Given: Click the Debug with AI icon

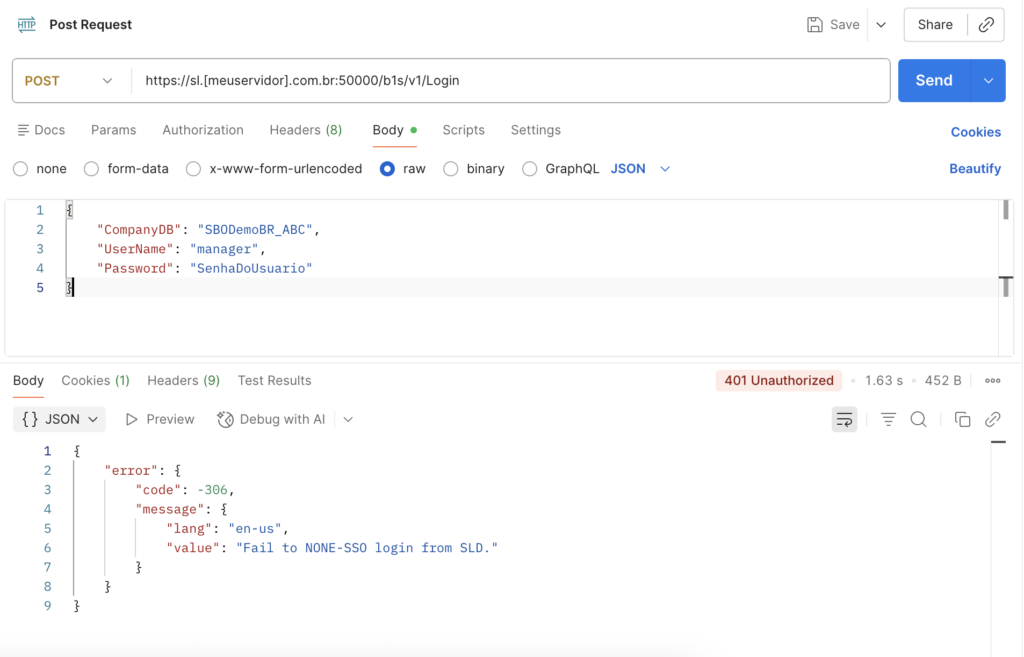Looking at the screenshot, I should tap(226, 420).
